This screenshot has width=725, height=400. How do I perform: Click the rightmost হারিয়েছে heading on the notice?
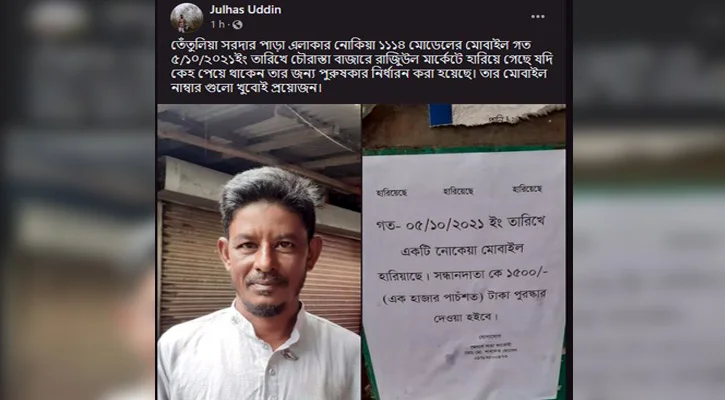pyautogui.click(x=527, y=189)
